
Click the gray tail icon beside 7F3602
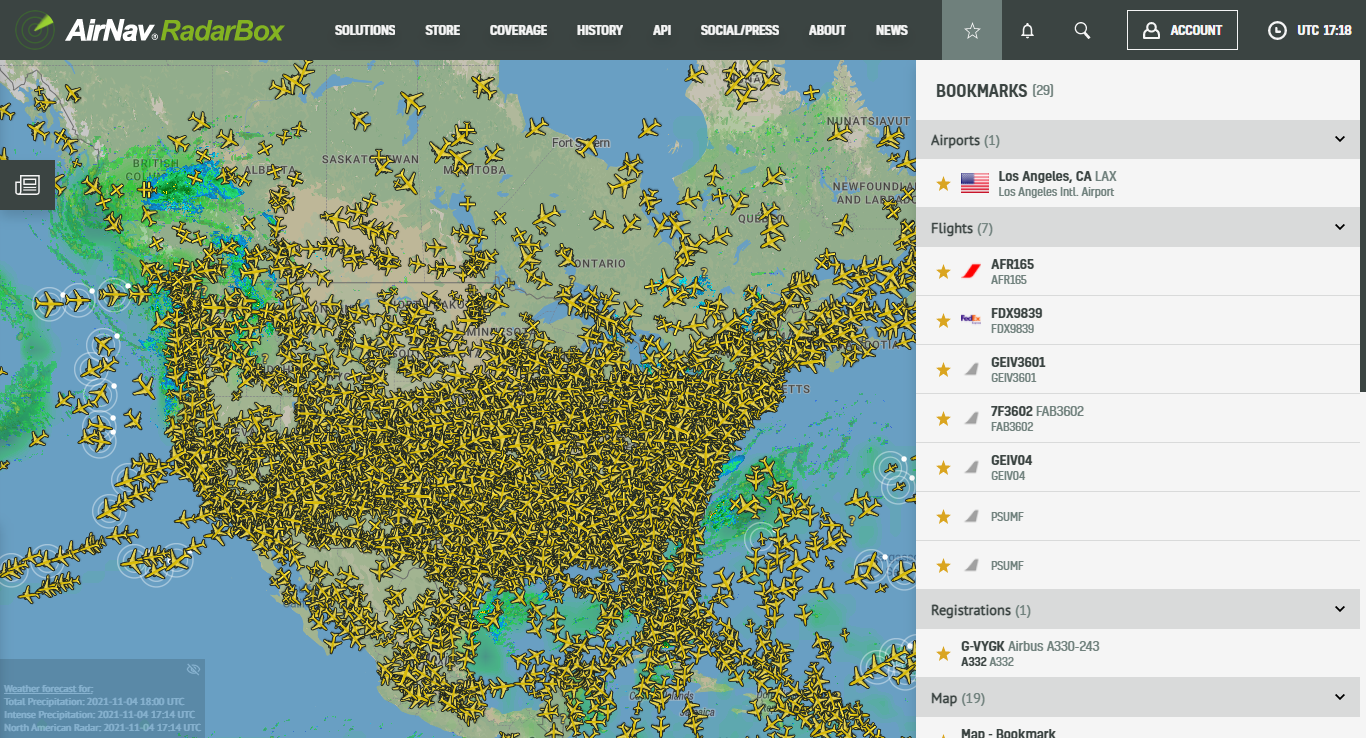point(970,418)
